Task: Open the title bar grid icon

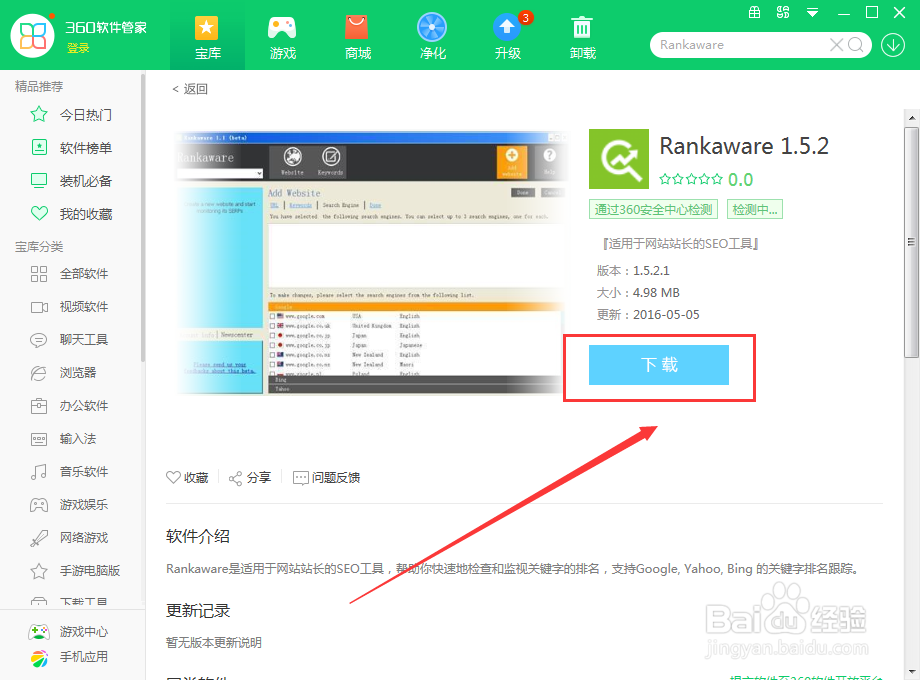Action: coord(755,12)
